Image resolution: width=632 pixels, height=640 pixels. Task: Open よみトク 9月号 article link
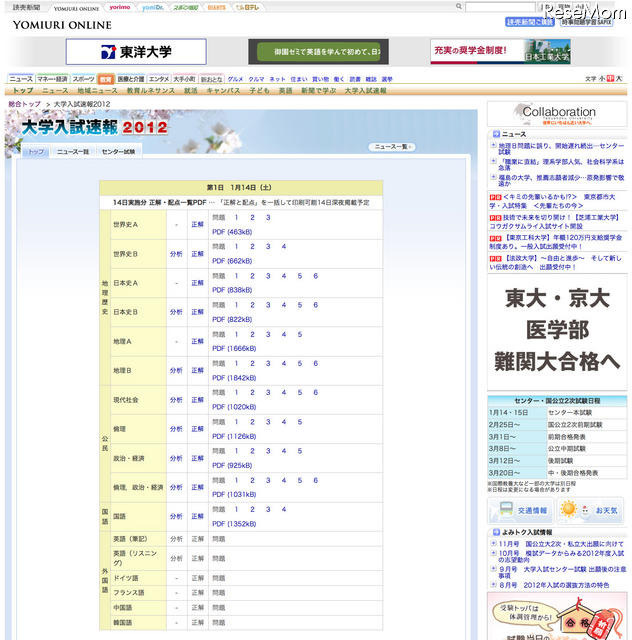(563, 572)
